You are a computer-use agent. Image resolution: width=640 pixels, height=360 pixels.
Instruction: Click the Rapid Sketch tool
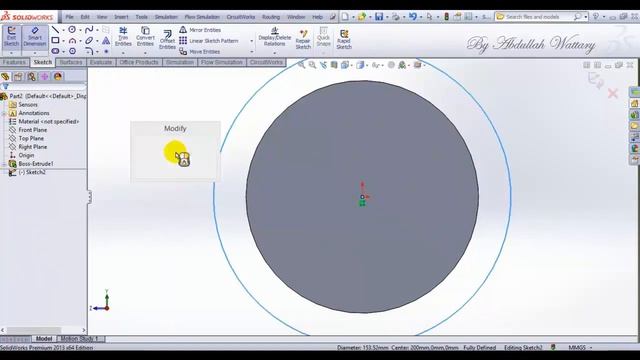(344, 39)
